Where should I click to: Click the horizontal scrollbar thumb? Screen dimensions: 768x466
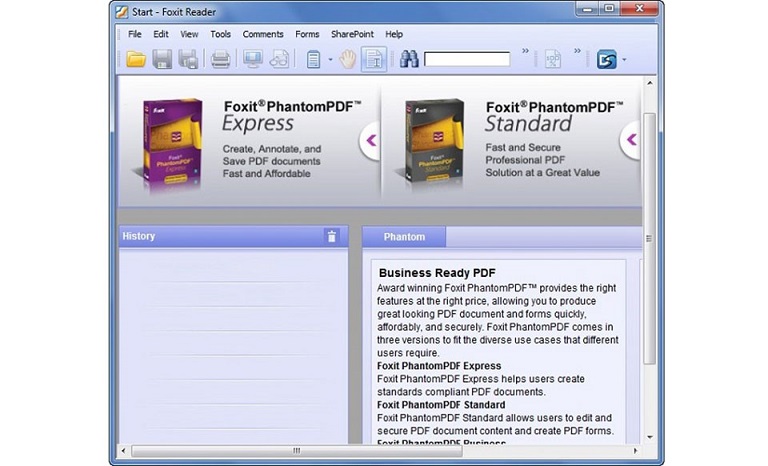pos(296,451)
